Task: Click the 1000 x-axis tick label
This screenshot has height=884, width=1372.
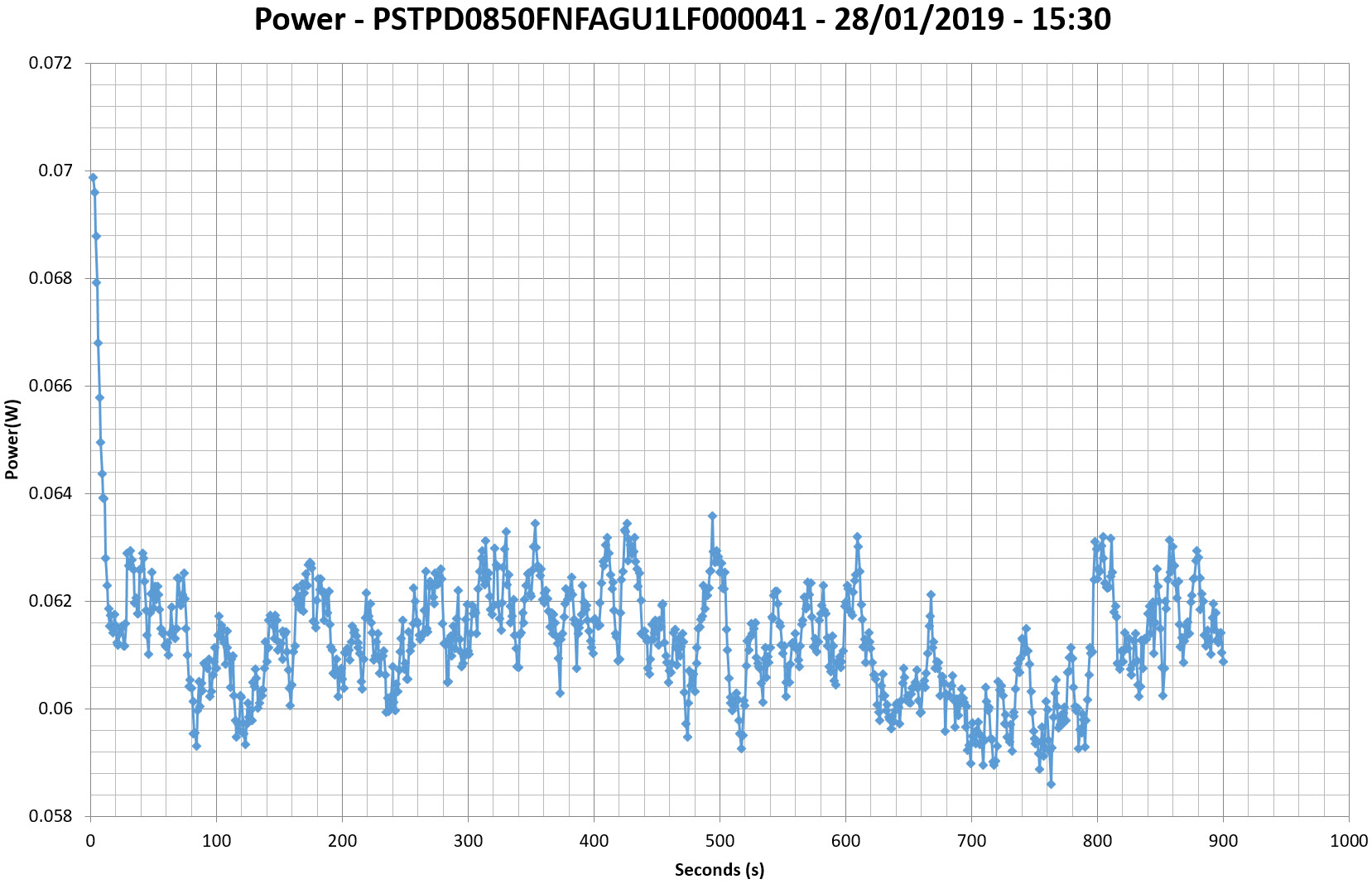Action: tap(1348, 841)
